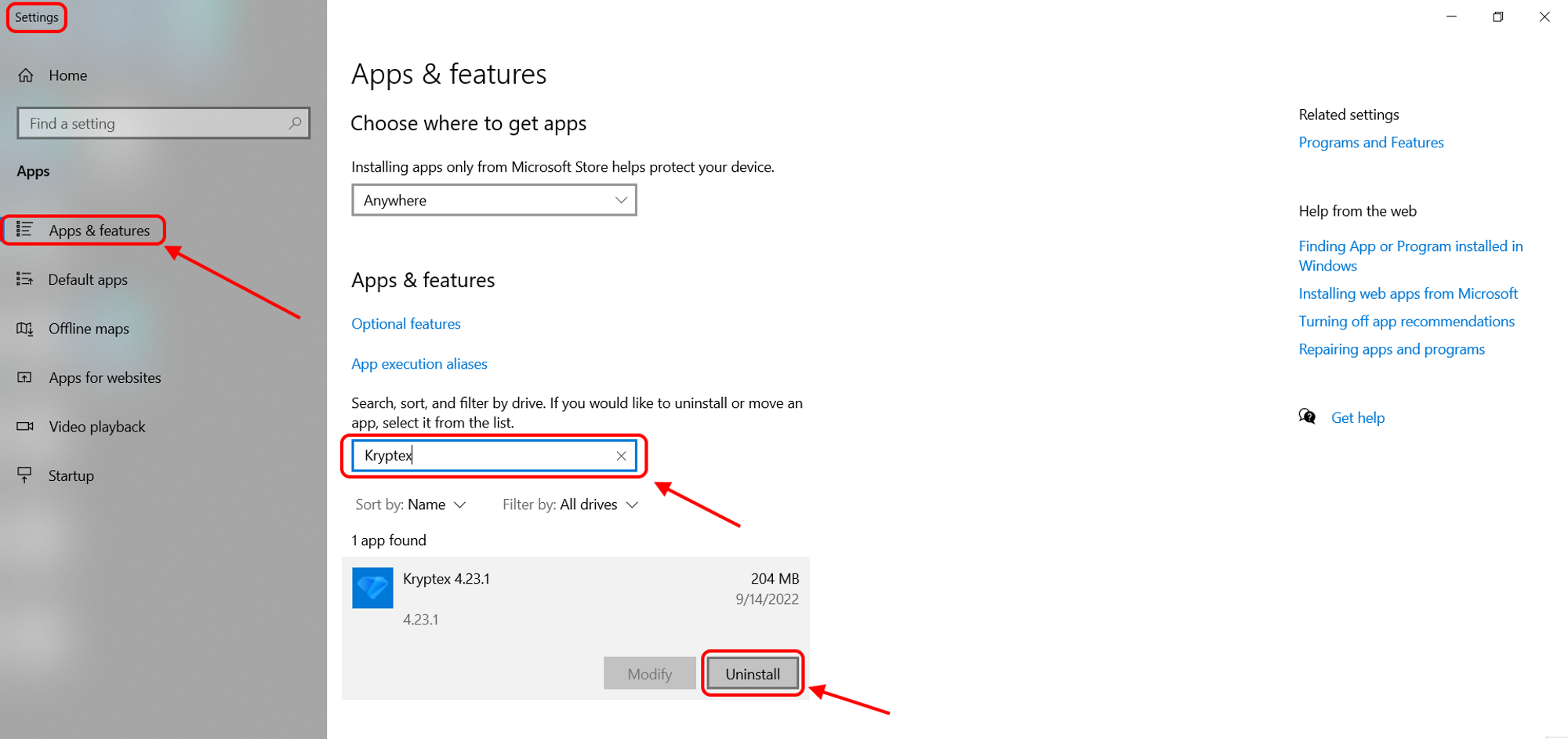Click the Find a setting search box
Screen dimensions: 1568x739
[x=164, y=123]
